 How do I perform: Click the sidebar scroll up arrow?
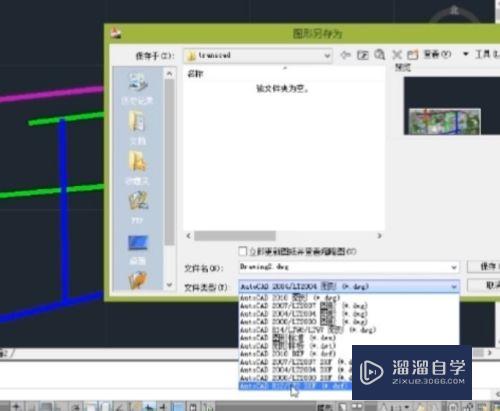pyautogui.click(x=169, y=73)
